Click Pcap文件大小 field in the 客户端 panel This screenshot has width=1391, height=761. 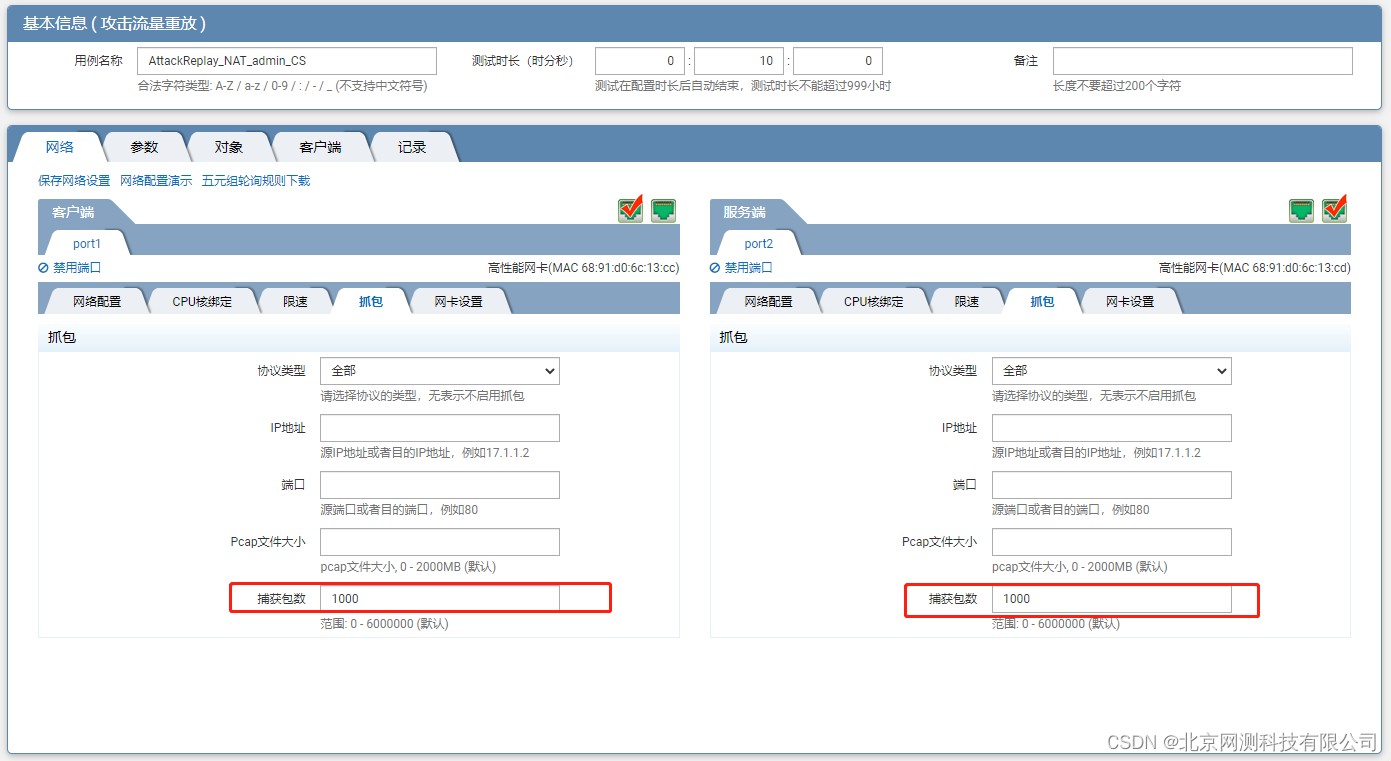(440, 542)
